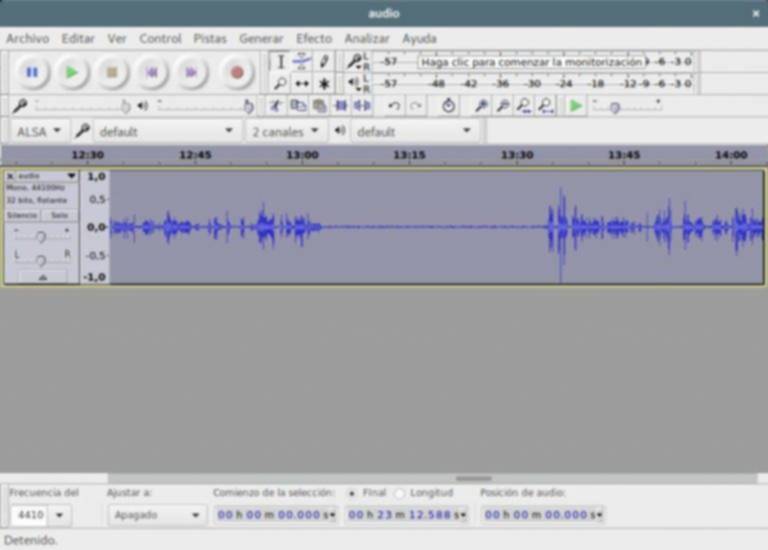Click the Zoom Out icon
The height and width of the screenshot is (550, 768).
[503, 106]
